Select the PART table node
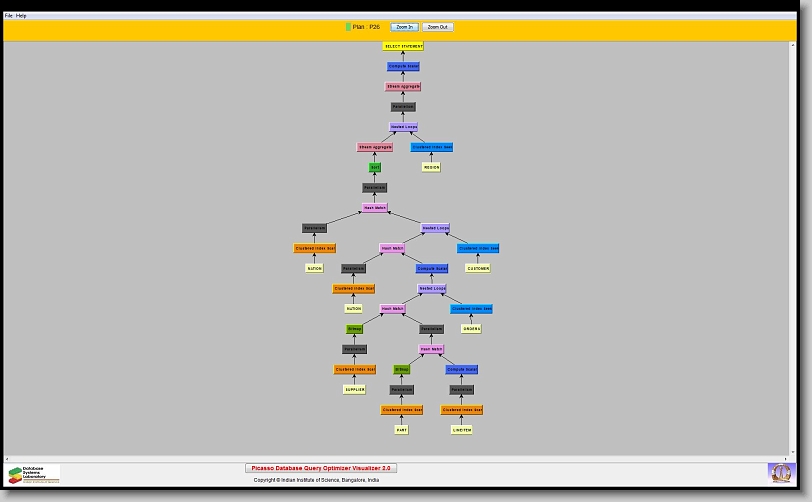 (402, 430)
